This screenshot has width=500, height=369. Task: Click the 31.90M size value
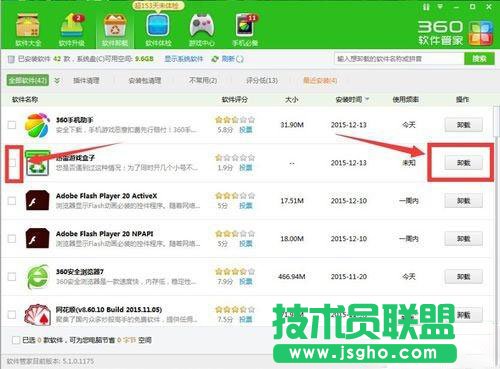[x=292, y=125]
